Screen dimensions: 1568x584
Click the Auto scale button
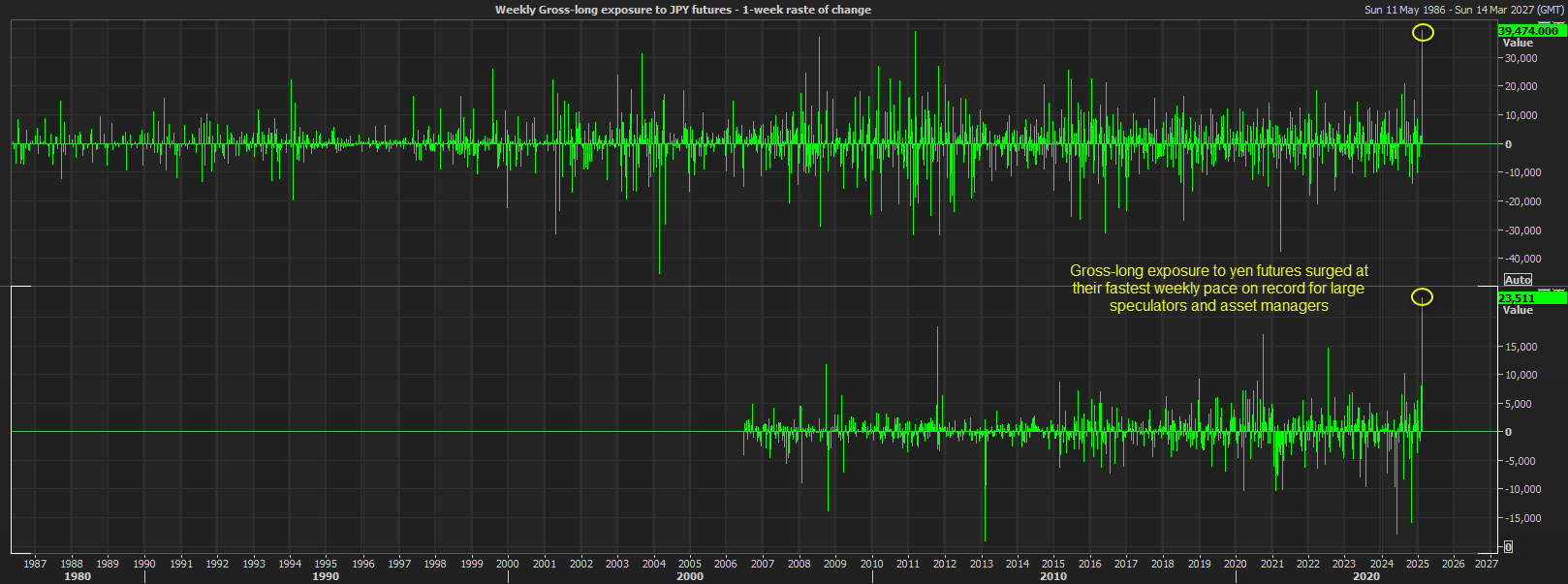click(1518, 280)
